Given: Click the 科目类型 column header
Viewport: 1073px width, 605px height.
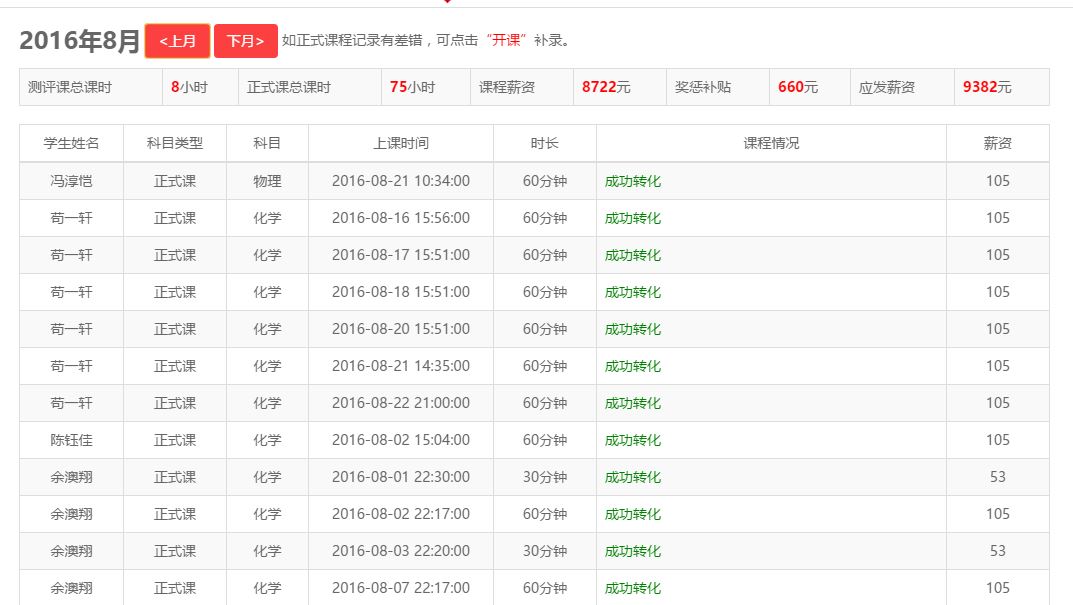Looking at the screenshot, I should (x=175, y=143).
